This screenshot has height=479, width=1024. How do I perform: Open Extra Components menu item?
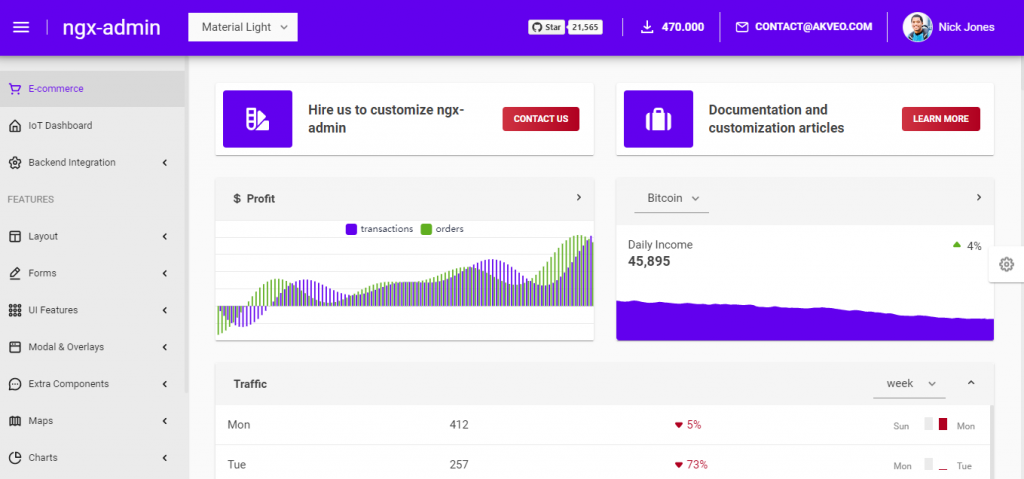(x=92, y=384)
